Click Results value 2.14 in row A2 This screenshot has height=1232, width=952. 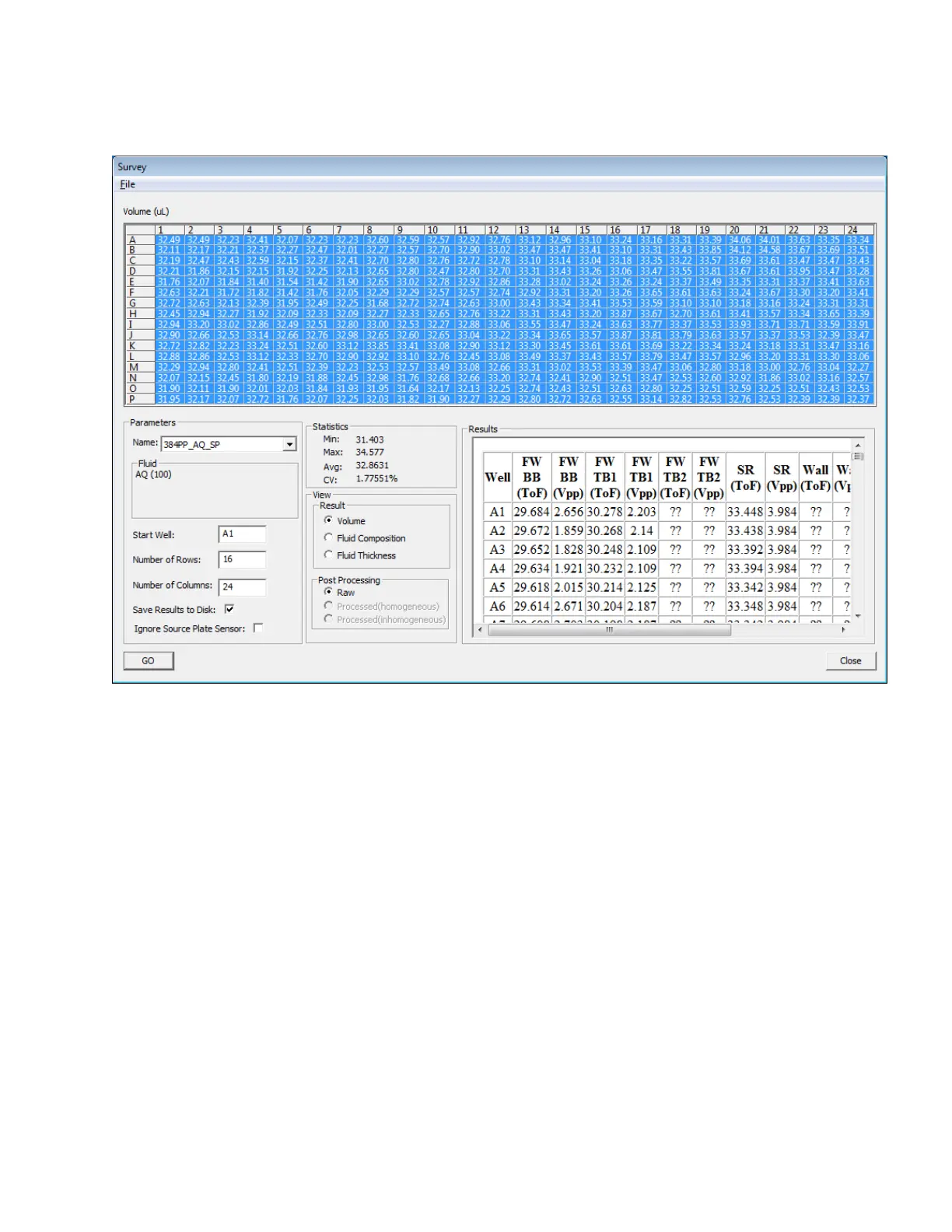pyautogui.click(x=642, y=530)
